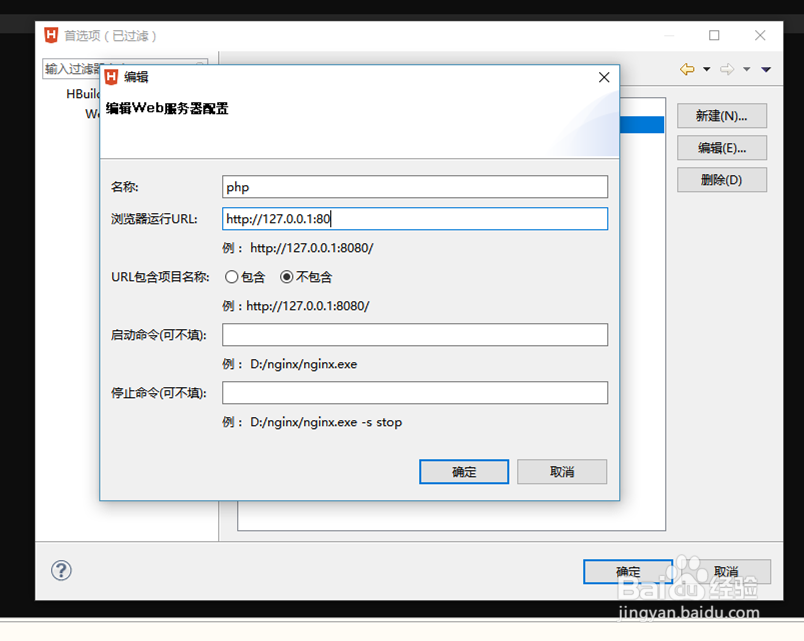Click the 删除(D) button
The image size is (804, 641).
[722, 180]
